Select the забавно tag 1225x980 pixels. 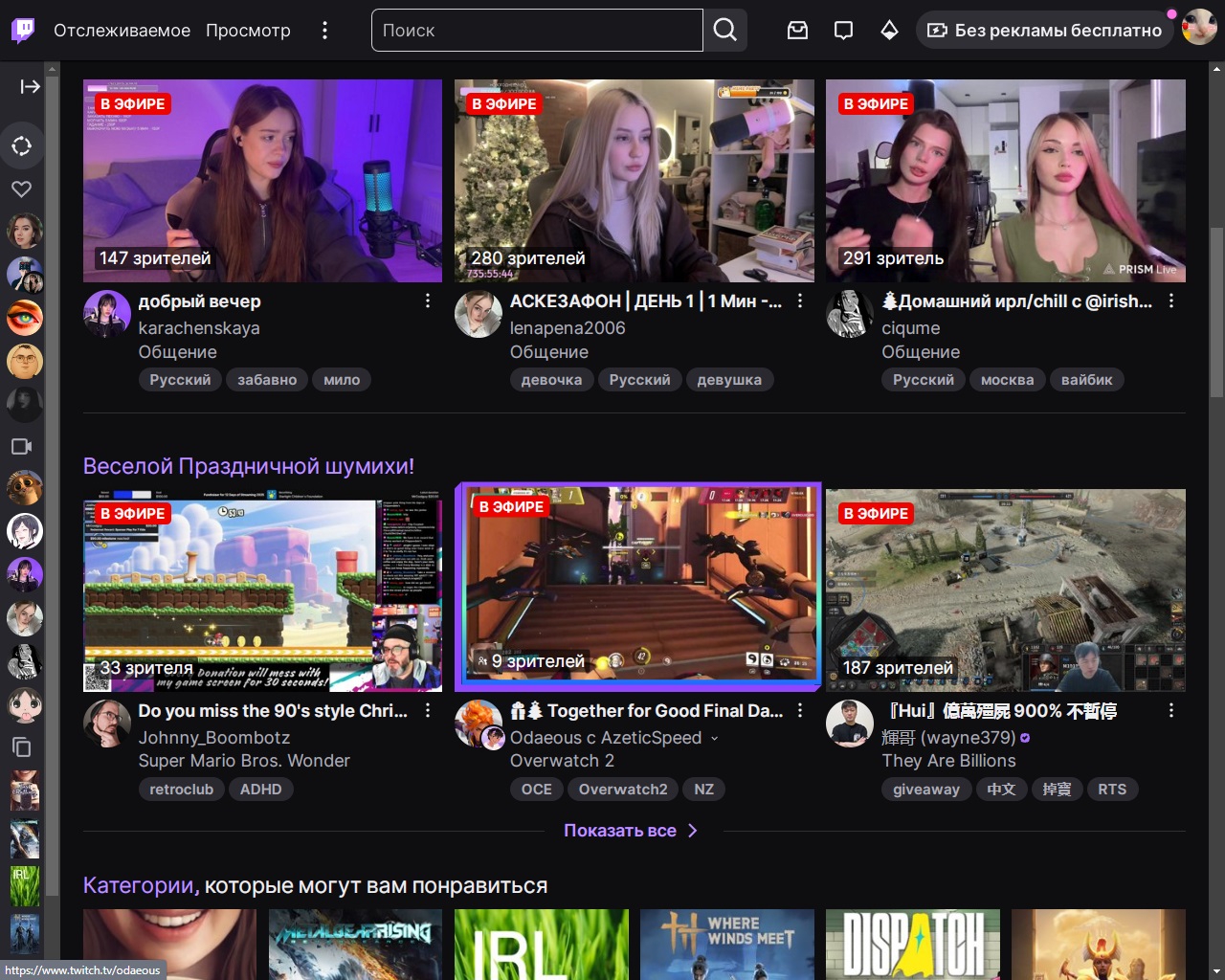click(x=267, y=380)
